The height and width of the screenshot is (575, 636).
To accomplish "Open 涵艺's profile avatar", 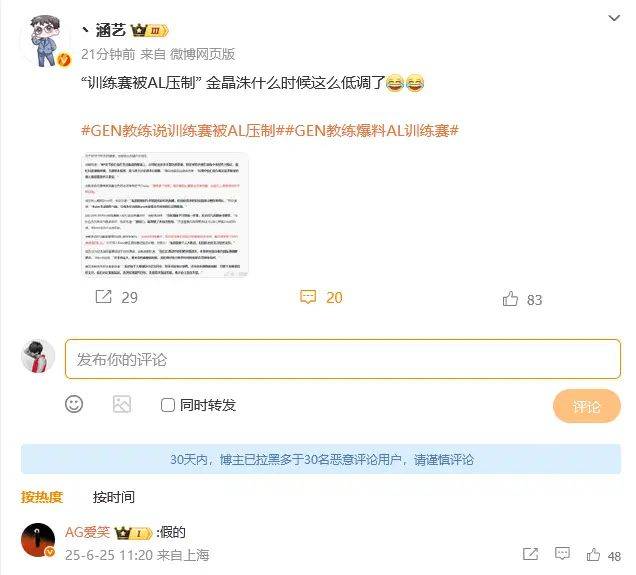I will tap(45, 41).
